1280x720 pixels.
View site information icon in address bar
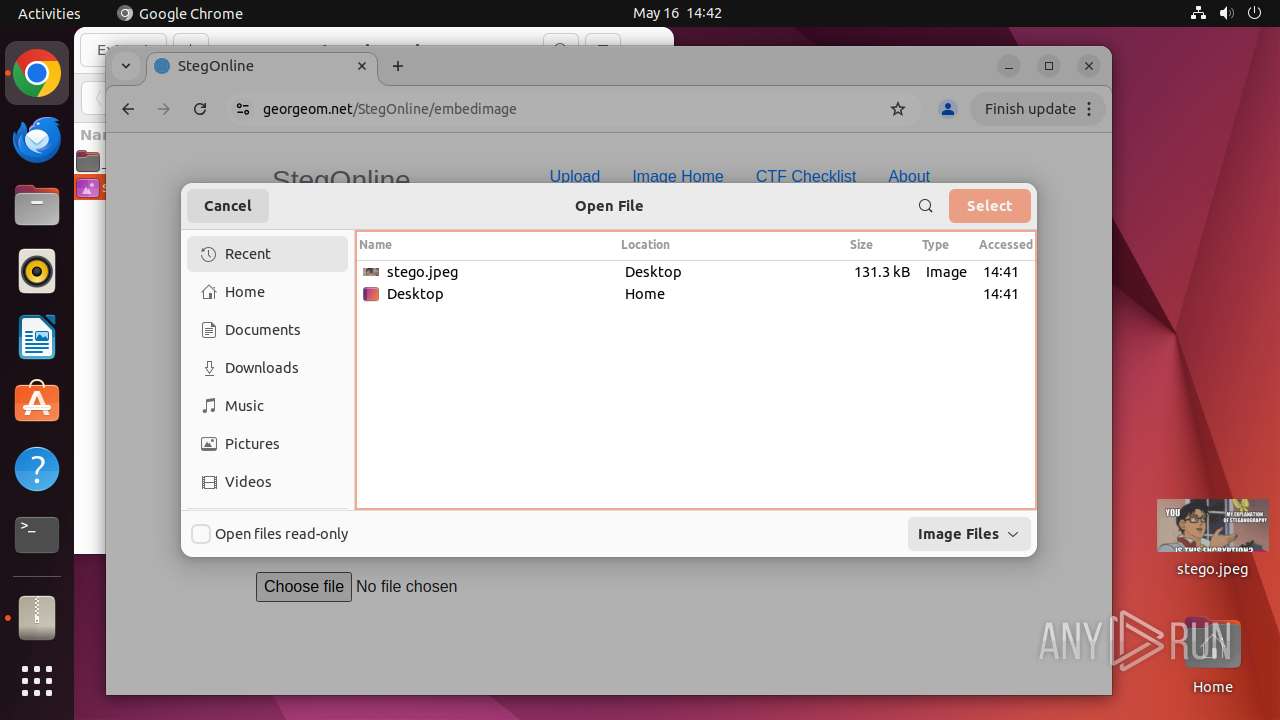click(x=243, y=109)
